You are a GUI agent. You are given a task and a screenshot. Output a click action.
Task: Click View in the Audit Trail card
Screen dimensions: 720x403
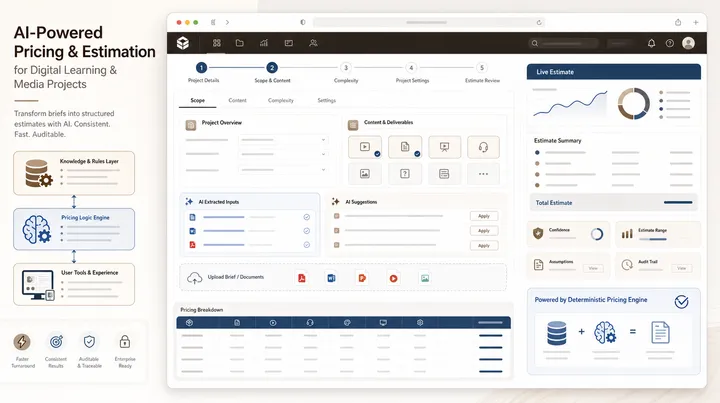(x=681, y=268)
